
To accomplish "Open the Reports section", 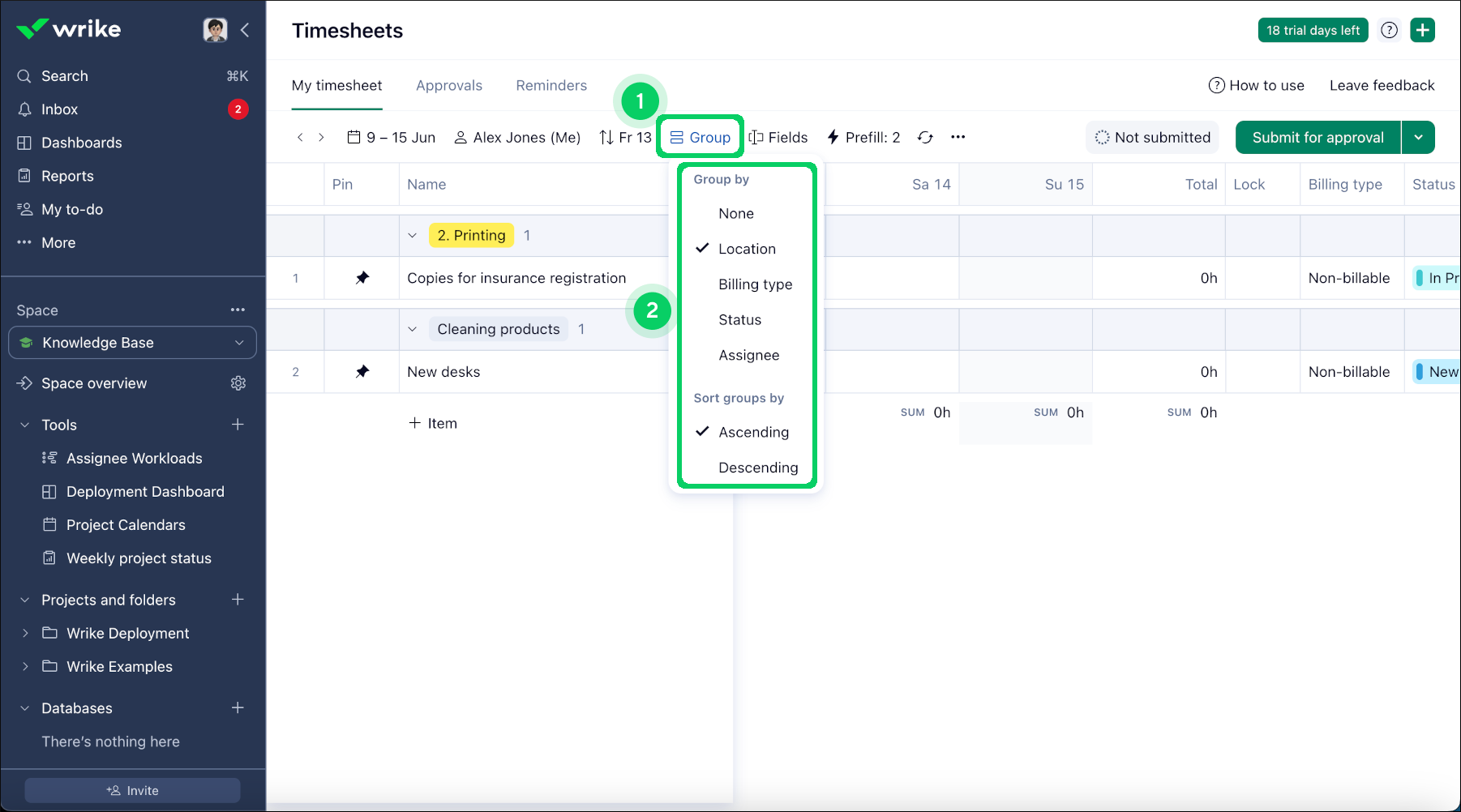I will click(67, 176).
